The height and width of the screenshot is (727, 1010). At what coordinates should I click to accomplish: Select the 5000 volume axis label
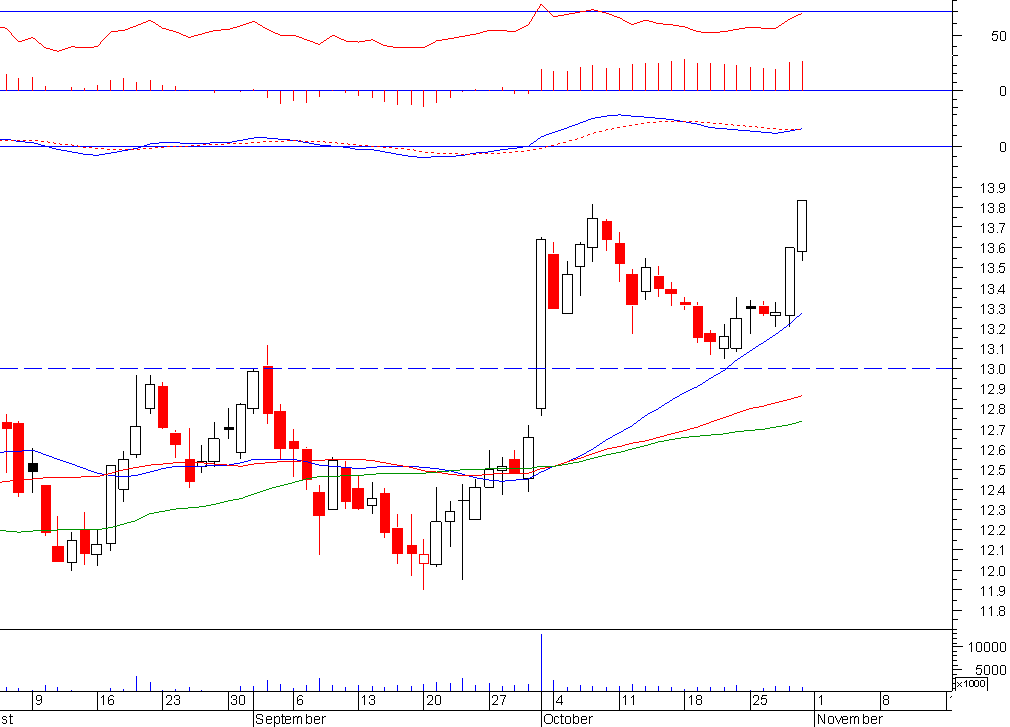click(991, 670)
